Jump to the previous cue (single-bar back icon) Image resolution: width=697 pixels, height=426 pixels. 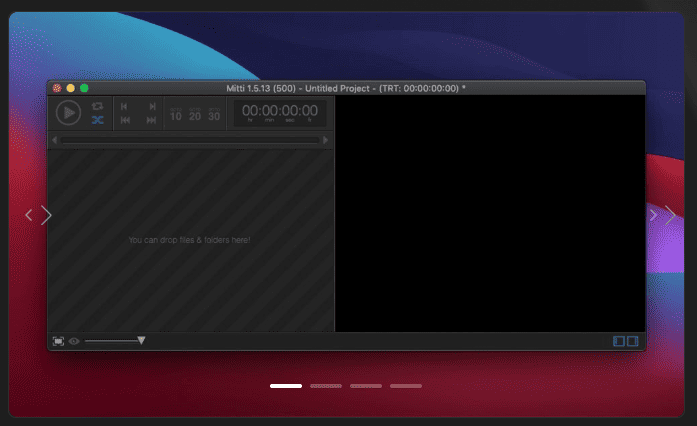point(124,106)
